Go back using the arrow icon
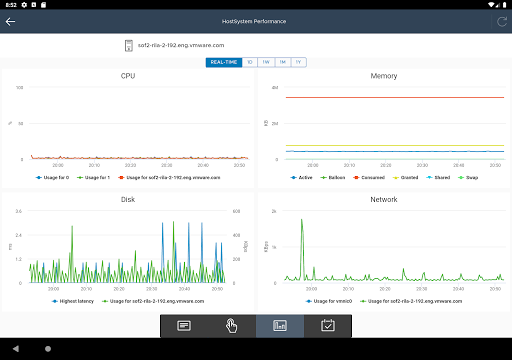This screenshot has width=512, height=360. click(x=10, y=22)
